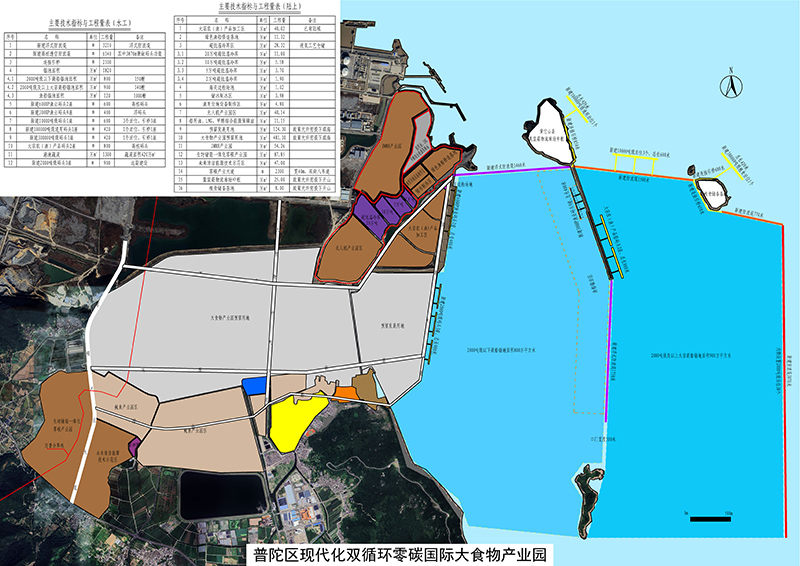Image resolution: width=800 pixels, height=566 pixels.
Task: Click the purple zone in the northern brown area
Action: (382, 212)
